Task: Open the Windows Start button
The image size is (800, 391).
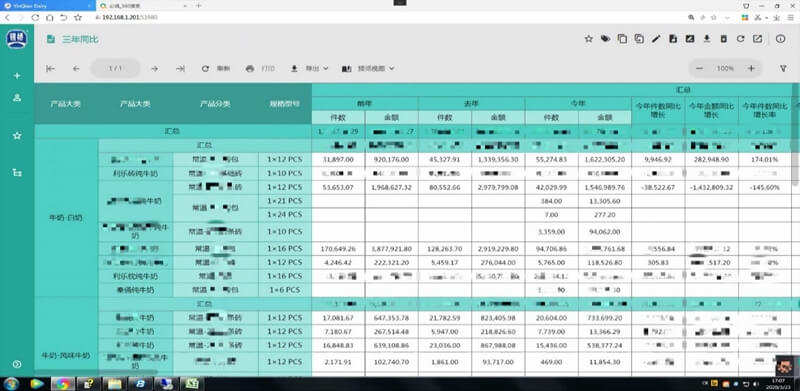Action: (11, 384)
